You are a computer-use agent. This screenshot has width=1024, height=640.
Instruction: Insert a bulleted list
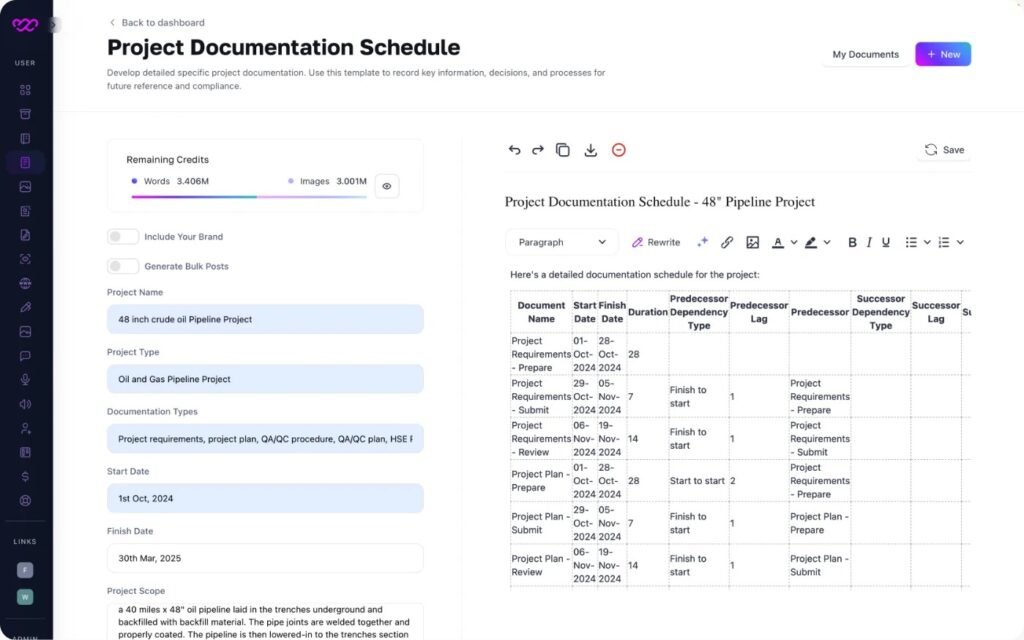(911, 242)
